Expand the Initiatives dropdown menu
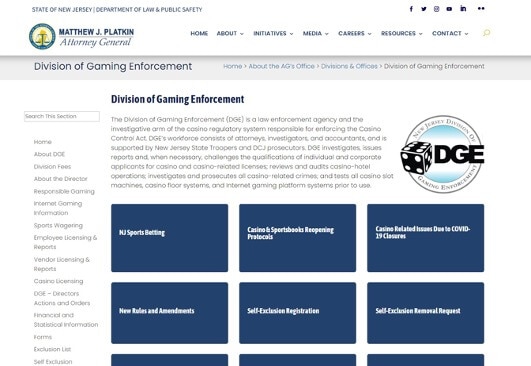Screen dimensions: 531x366 (273, 34)
